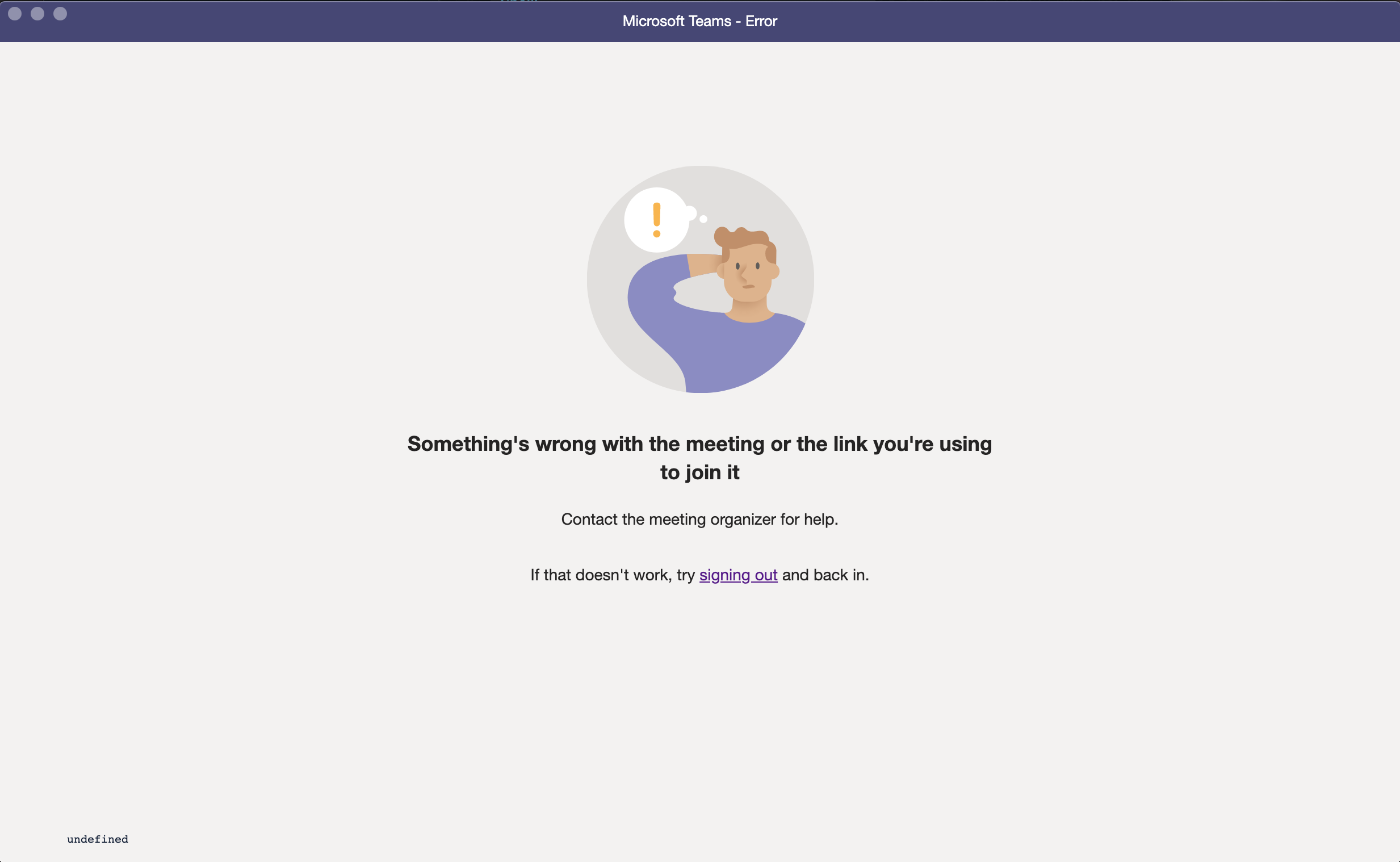
Task: Click the 'Something's wrong with the meeting' heading
Action: point(699,443)
